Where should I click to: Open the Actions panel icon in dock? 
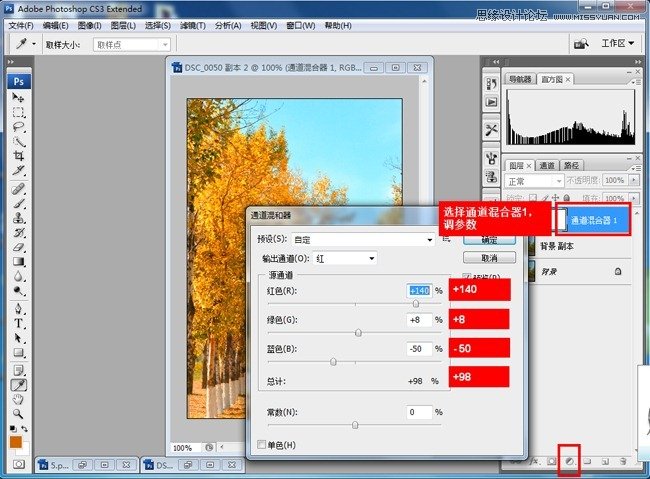pos(492,102)
